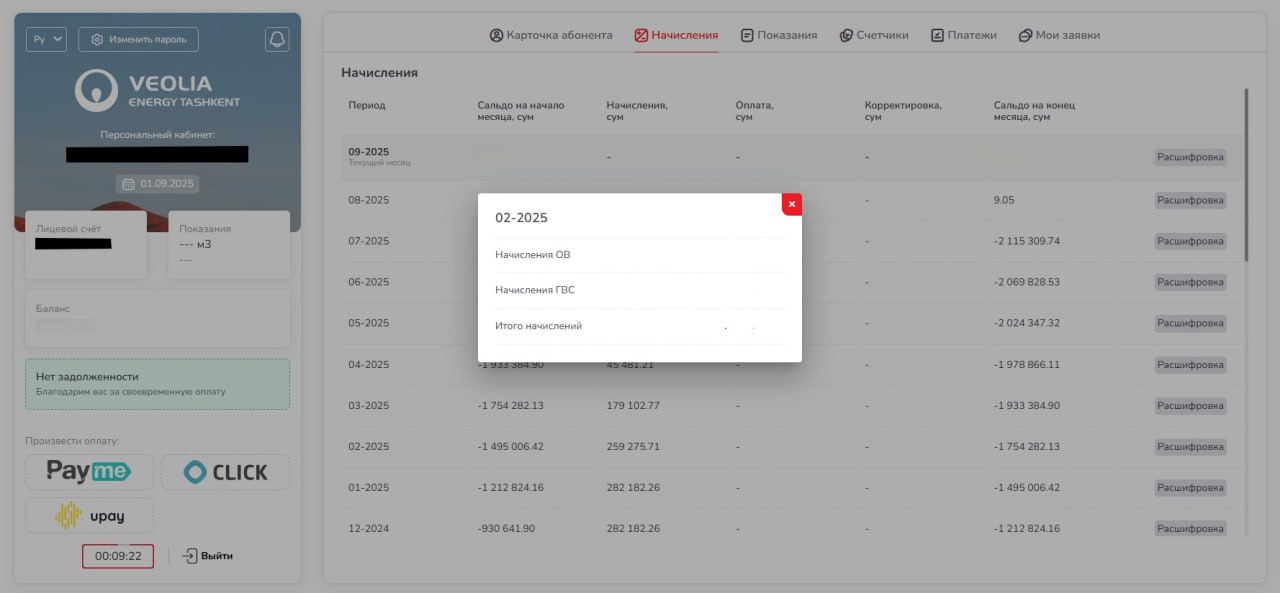Open the Ру language dropdown
The image size is (1280, 593).
click(x=46, y=39)
